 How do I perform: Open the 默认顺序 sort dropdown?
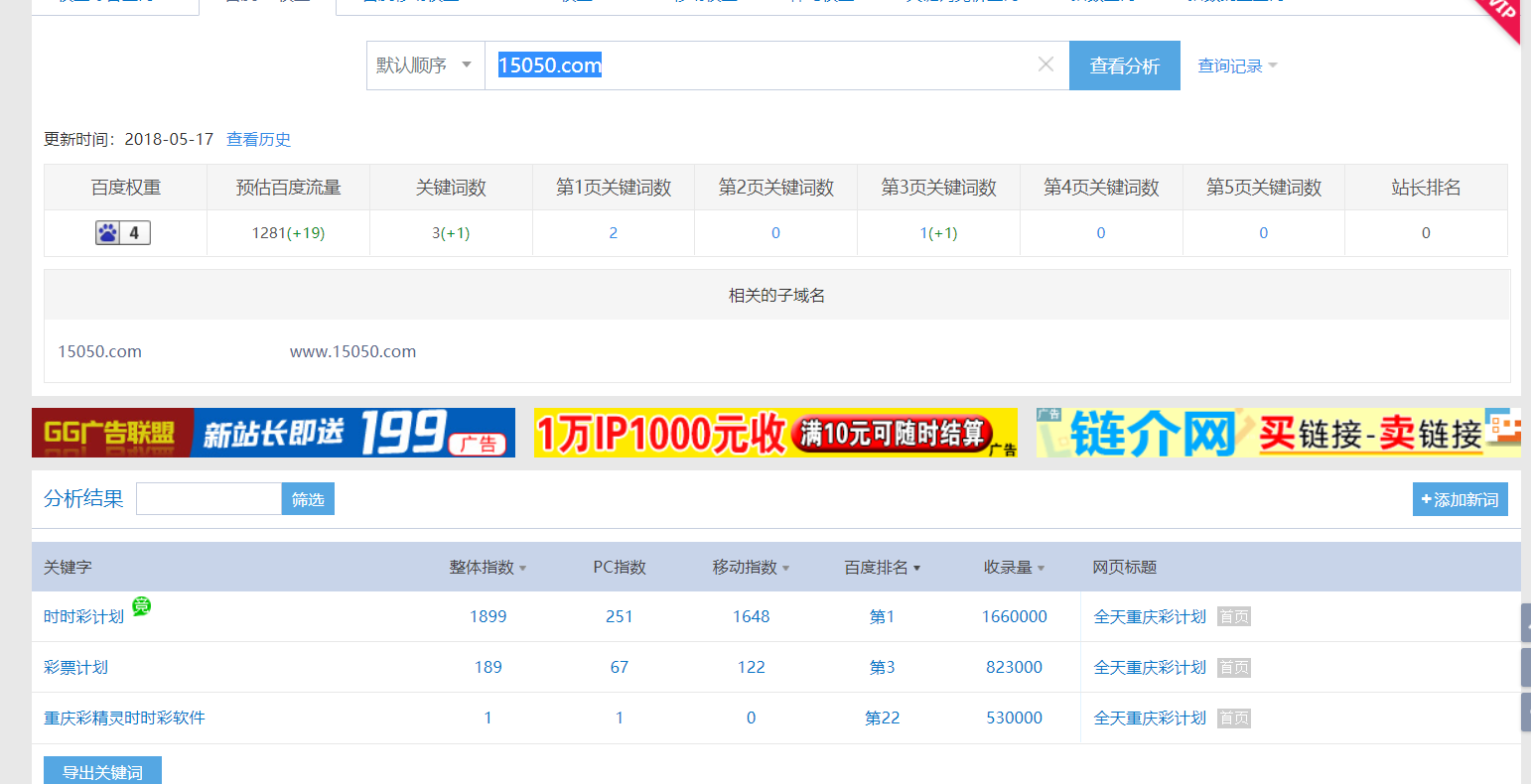coord(425,65)
